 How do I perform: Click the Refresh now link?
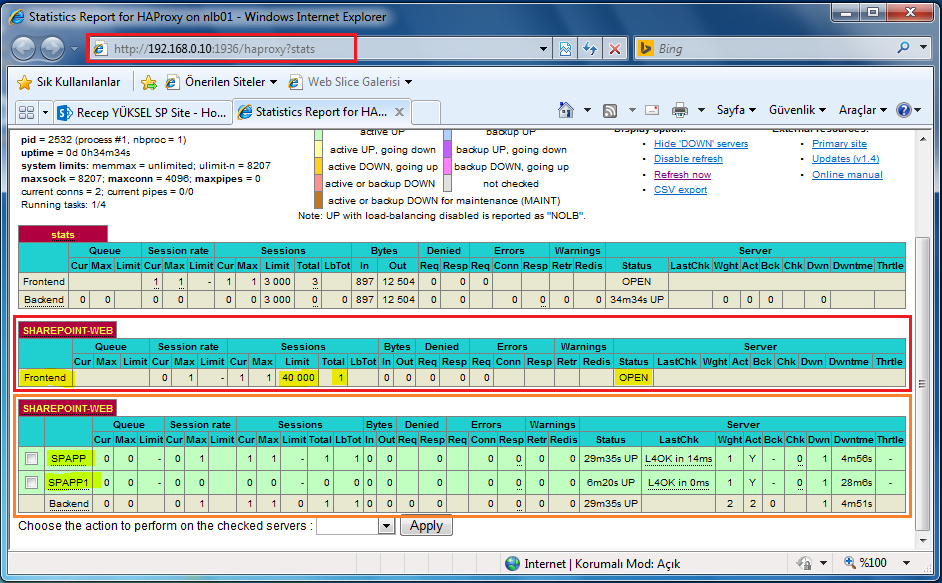(682, 174)
